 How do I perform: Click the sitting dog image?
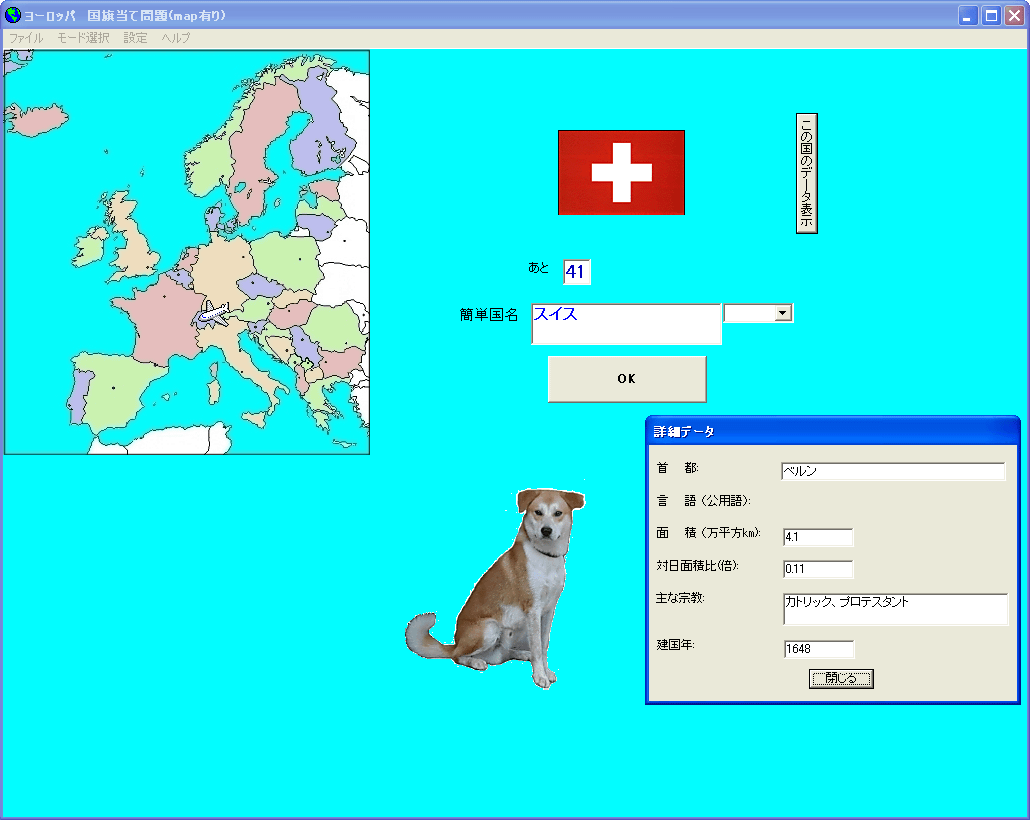[x=495, y=588]
